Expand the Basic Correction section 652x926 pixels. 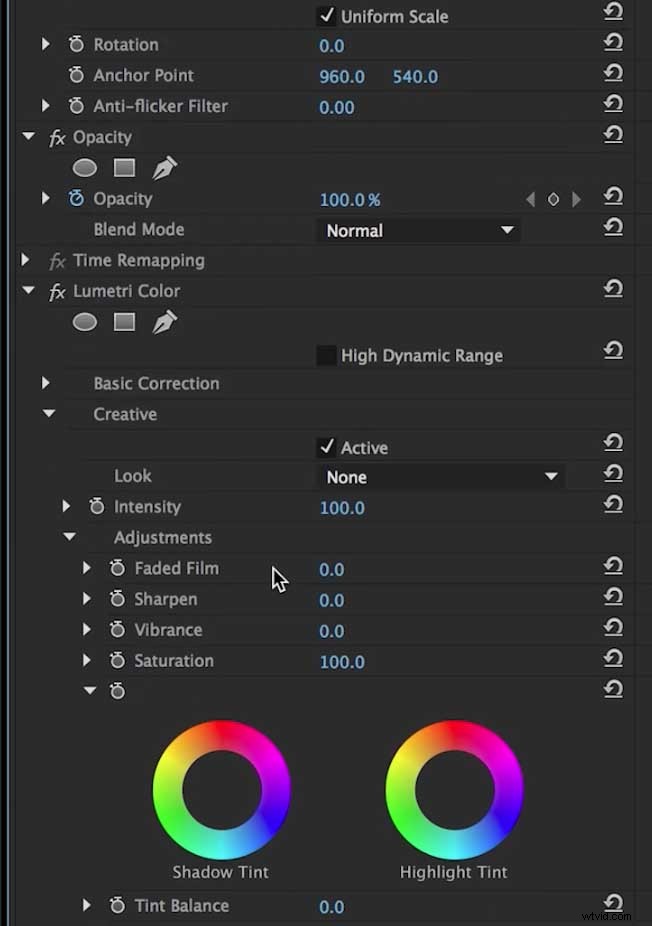[46, 383]
